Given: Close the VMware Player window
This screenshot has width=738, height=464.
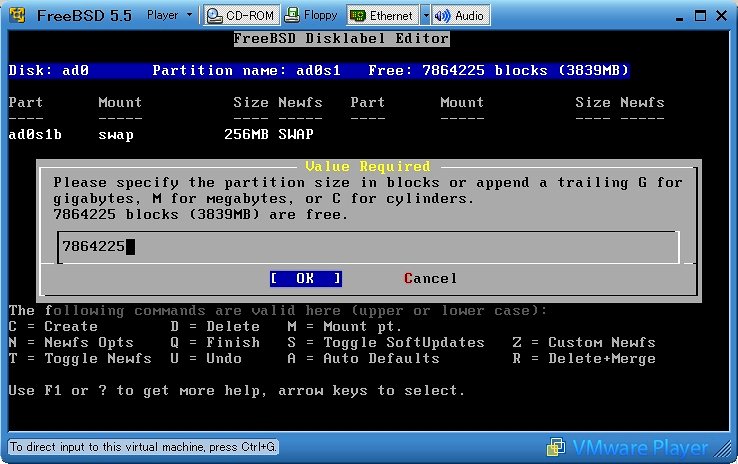Looking at the screenshot, I should [x=719, y=15].
